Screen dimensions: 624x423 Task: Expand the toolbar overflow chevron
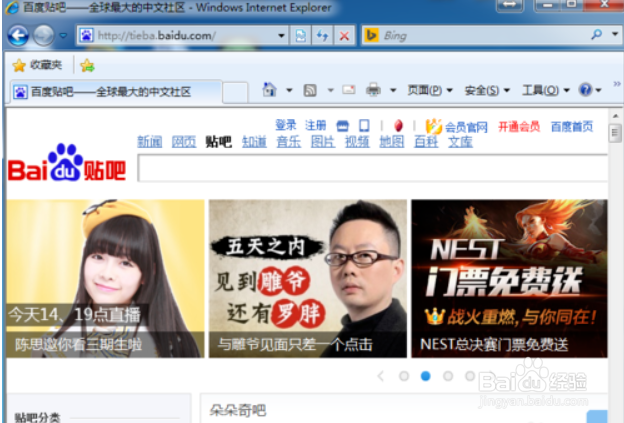(x=617, y=84)
